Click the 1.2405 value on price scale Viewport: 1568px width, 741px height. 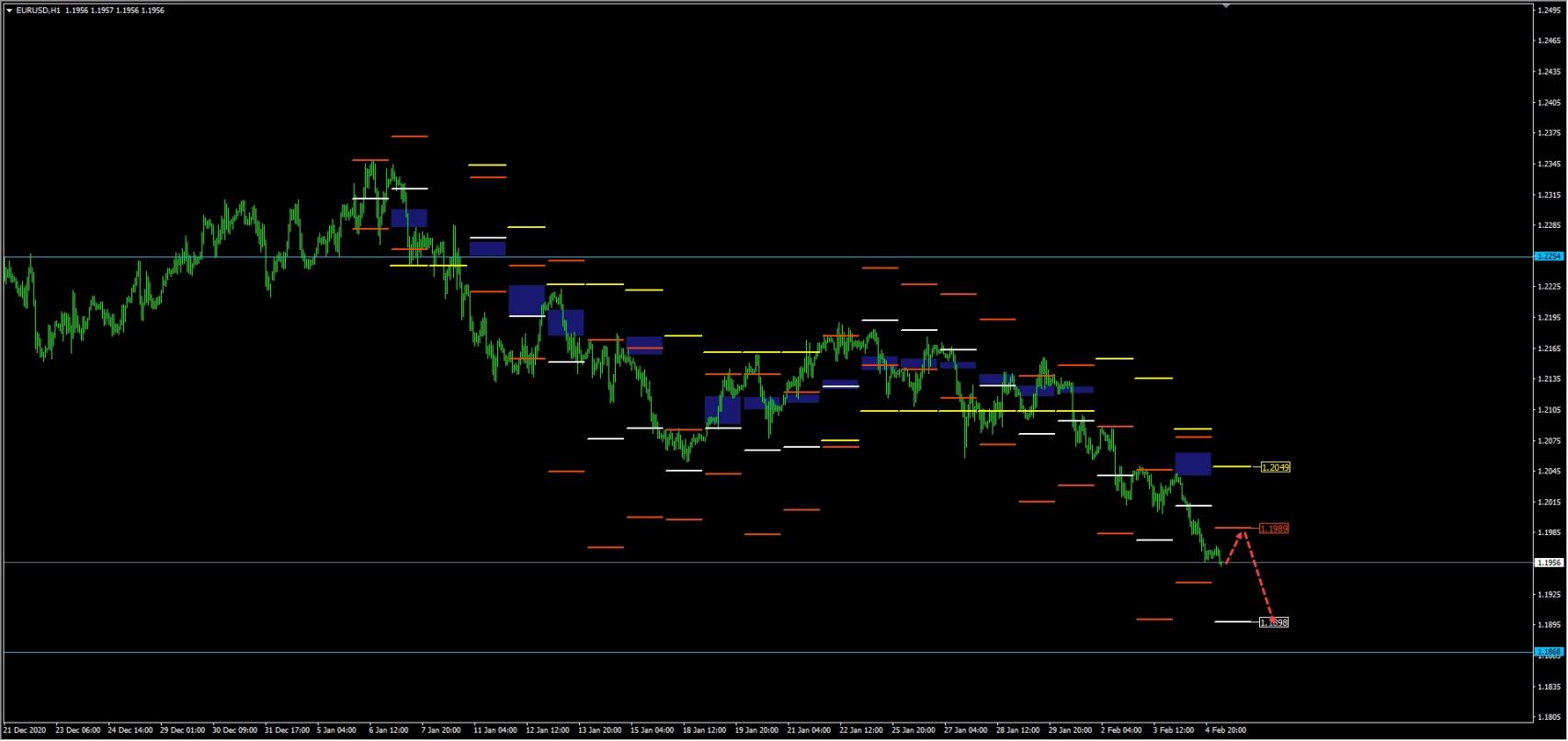[x=1550, y=103]
